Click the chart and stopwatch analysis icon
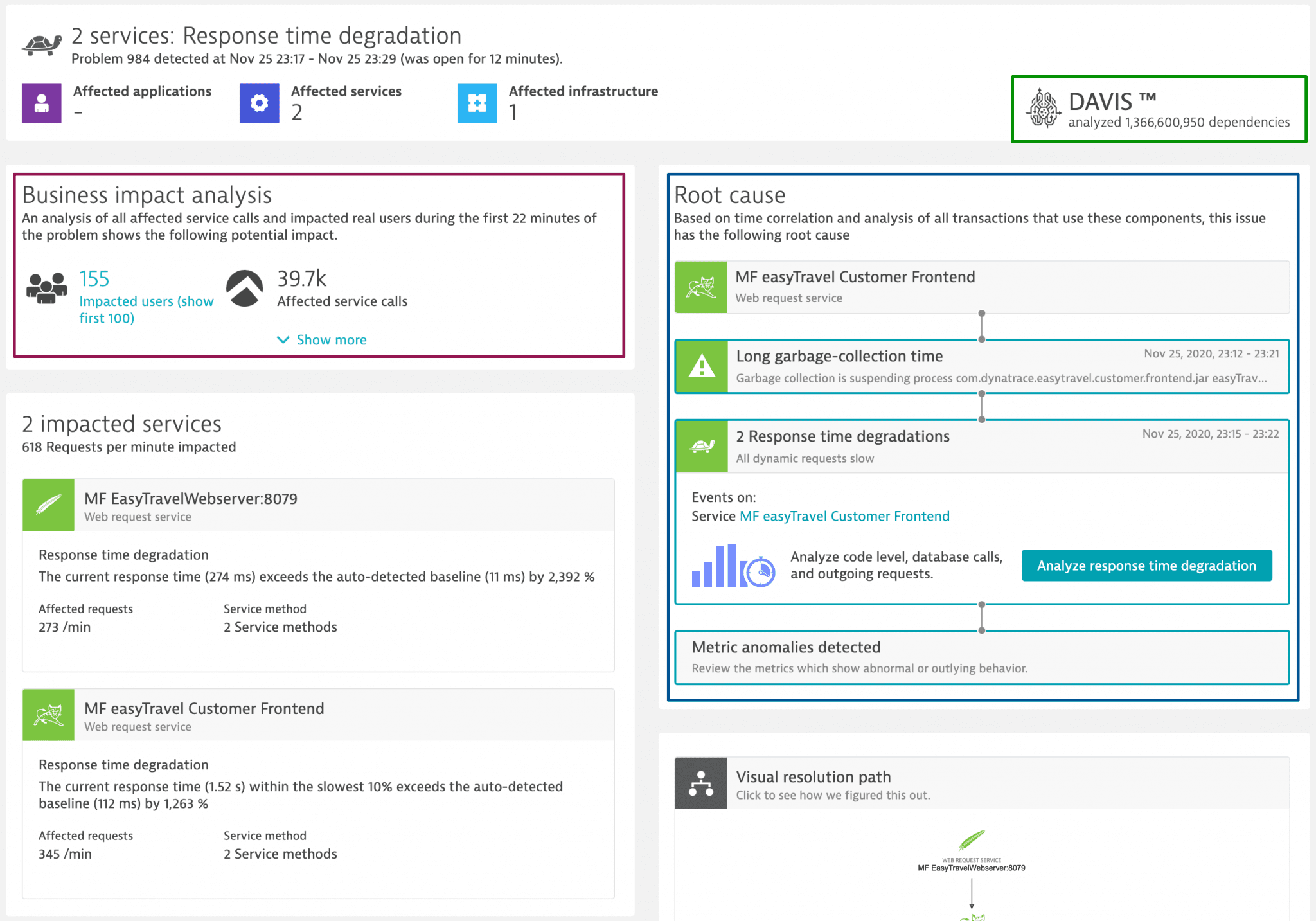The image size is (1316, 921). tap(732, 566)
